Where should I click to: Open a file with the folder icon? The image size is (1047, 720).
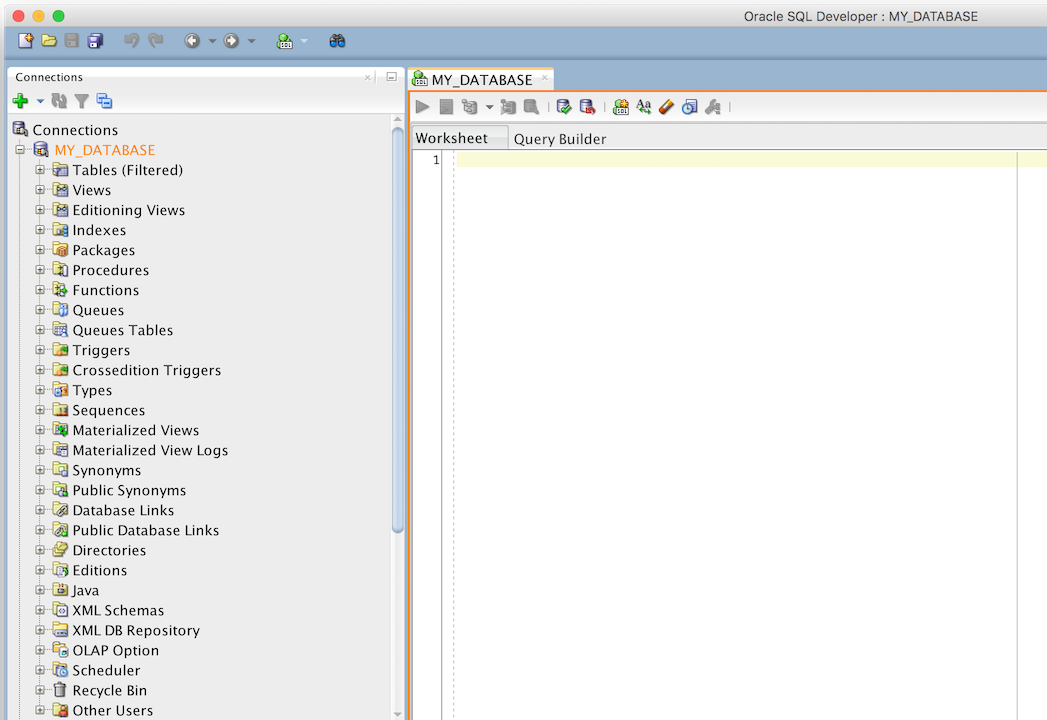(49, 41)
